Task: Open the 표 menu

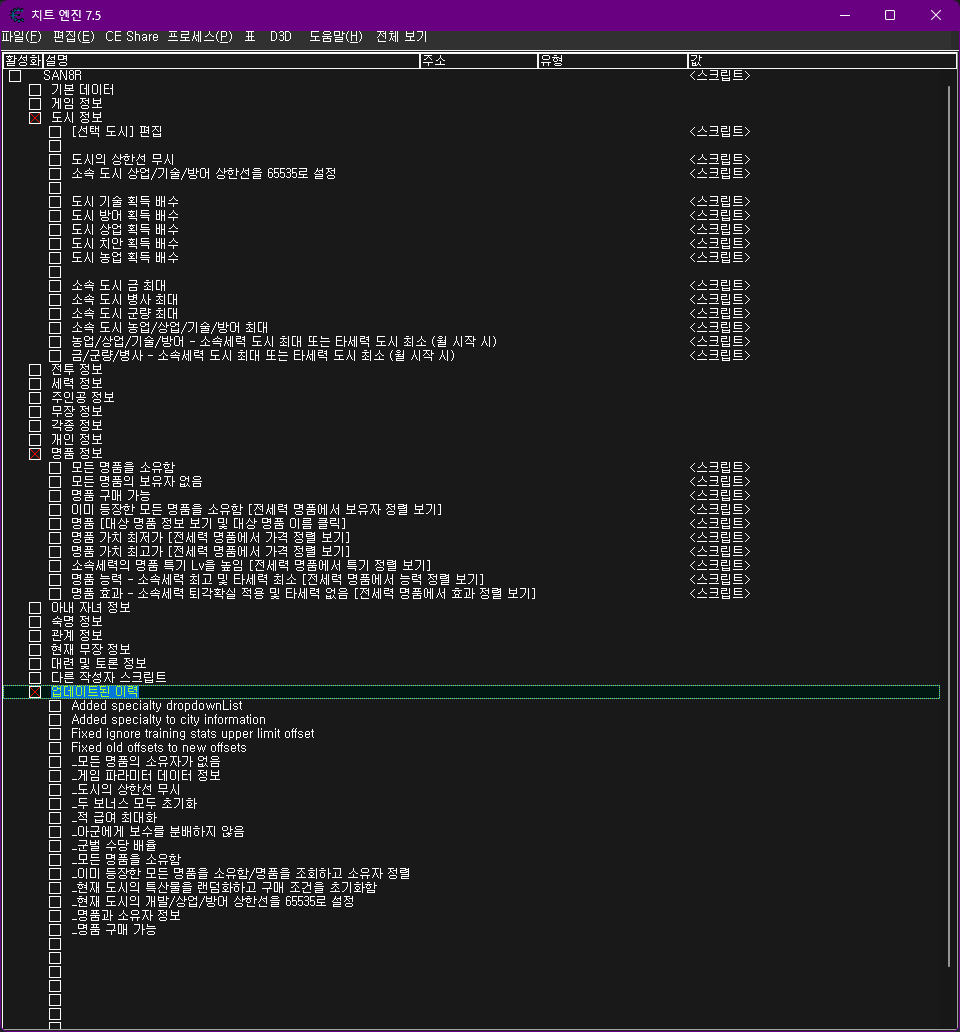Action: [250, 37]
